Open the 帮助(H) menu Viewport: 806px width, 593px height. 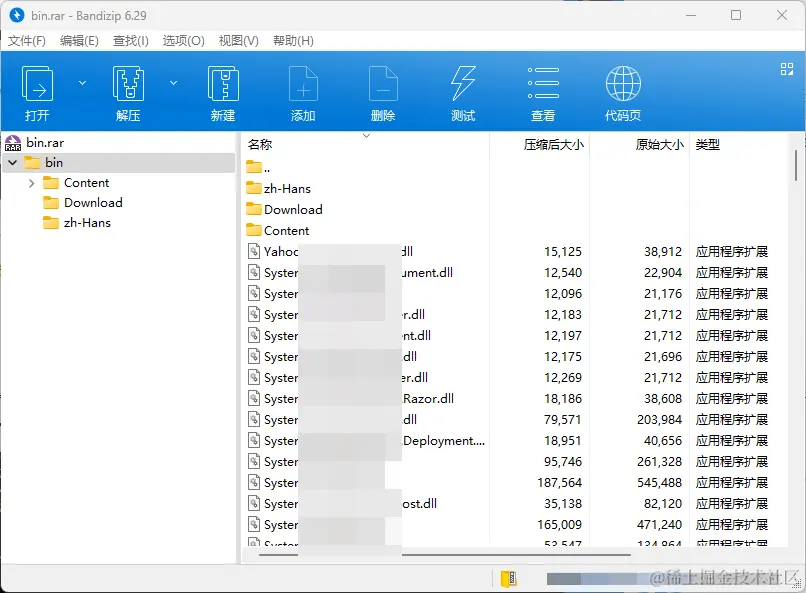[293, 41]
